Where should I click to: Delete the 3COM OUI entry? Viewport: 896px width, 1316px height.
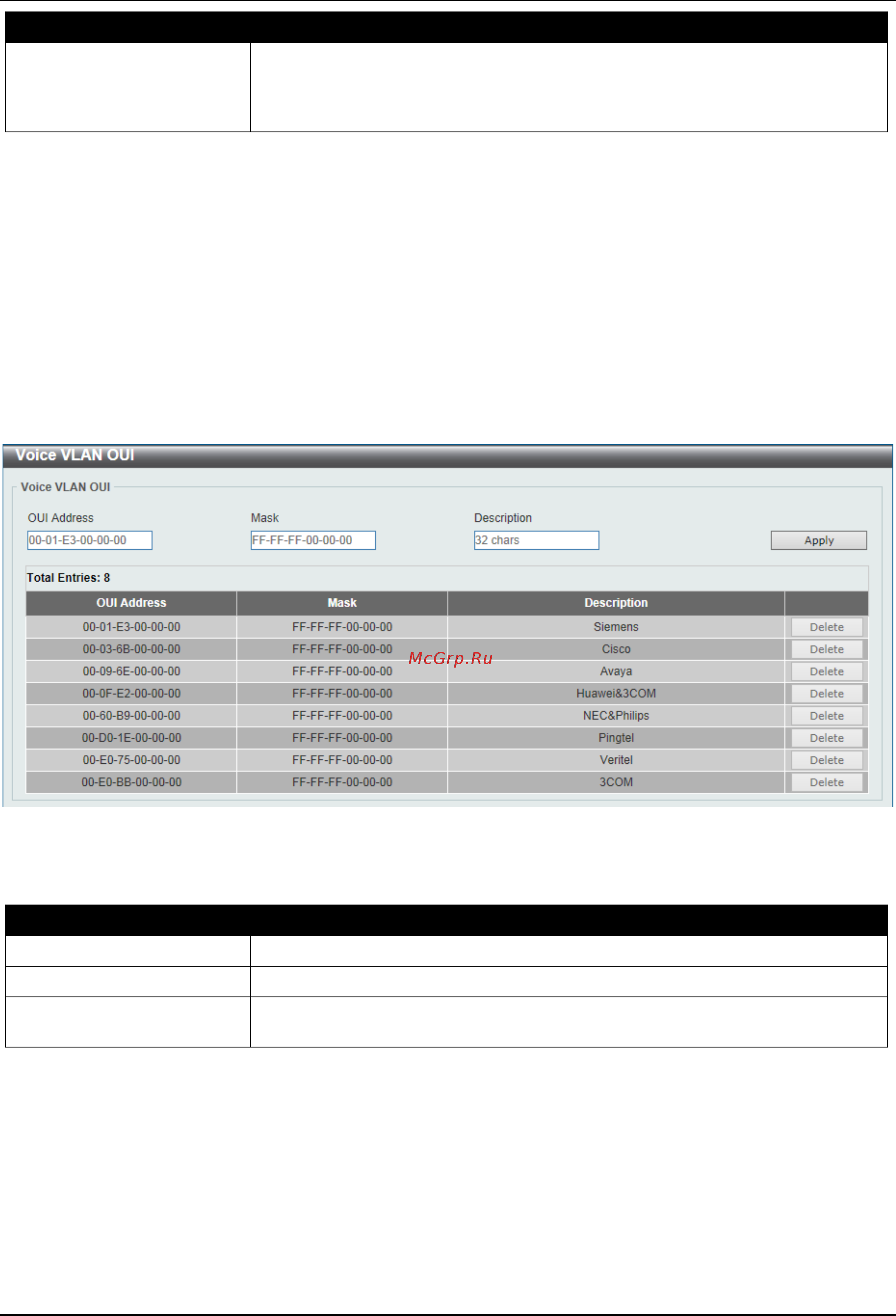pos(827,782)
